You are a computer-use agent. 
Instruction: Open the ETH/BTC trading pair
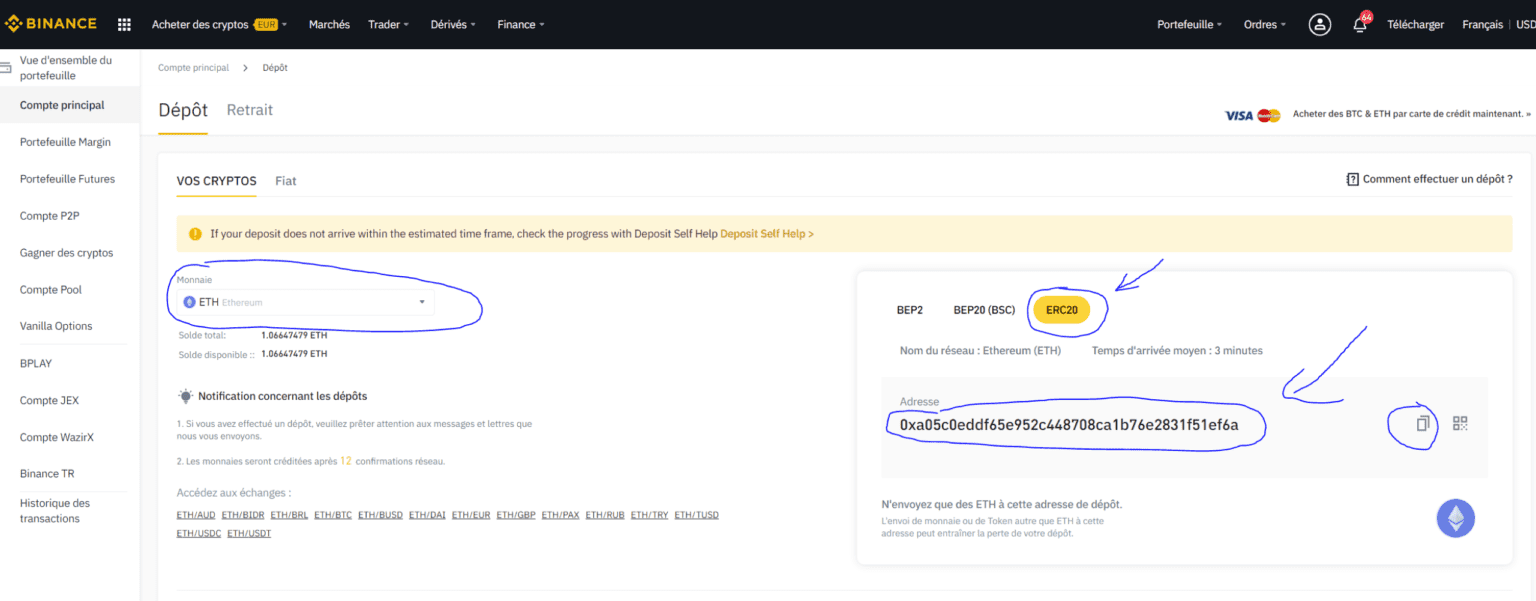333,515
